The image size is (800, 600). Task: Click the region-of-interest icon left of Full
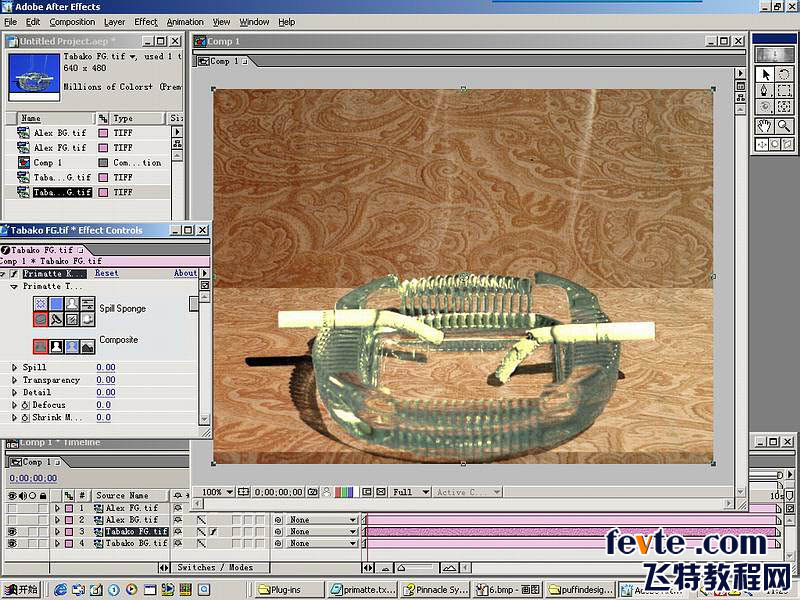coord(367,492)
